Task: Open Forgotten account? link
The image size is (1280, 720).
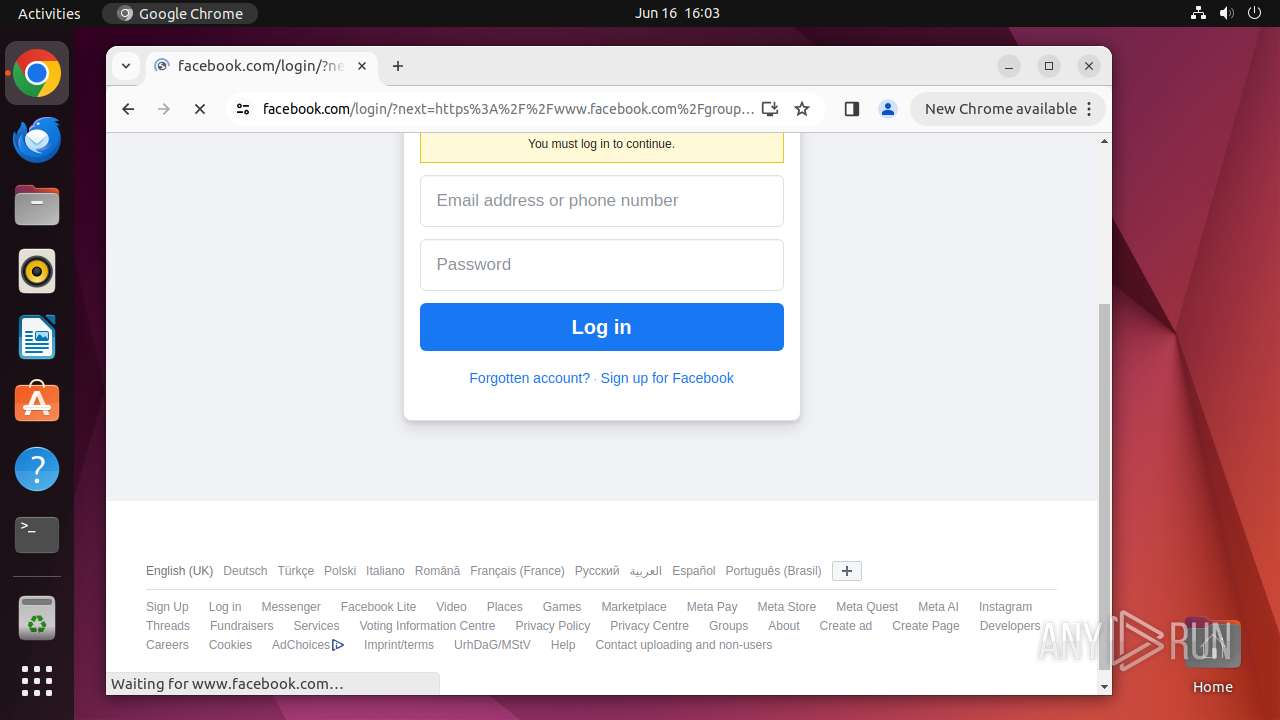Action: pyautogui.click(x=530, y=378)
